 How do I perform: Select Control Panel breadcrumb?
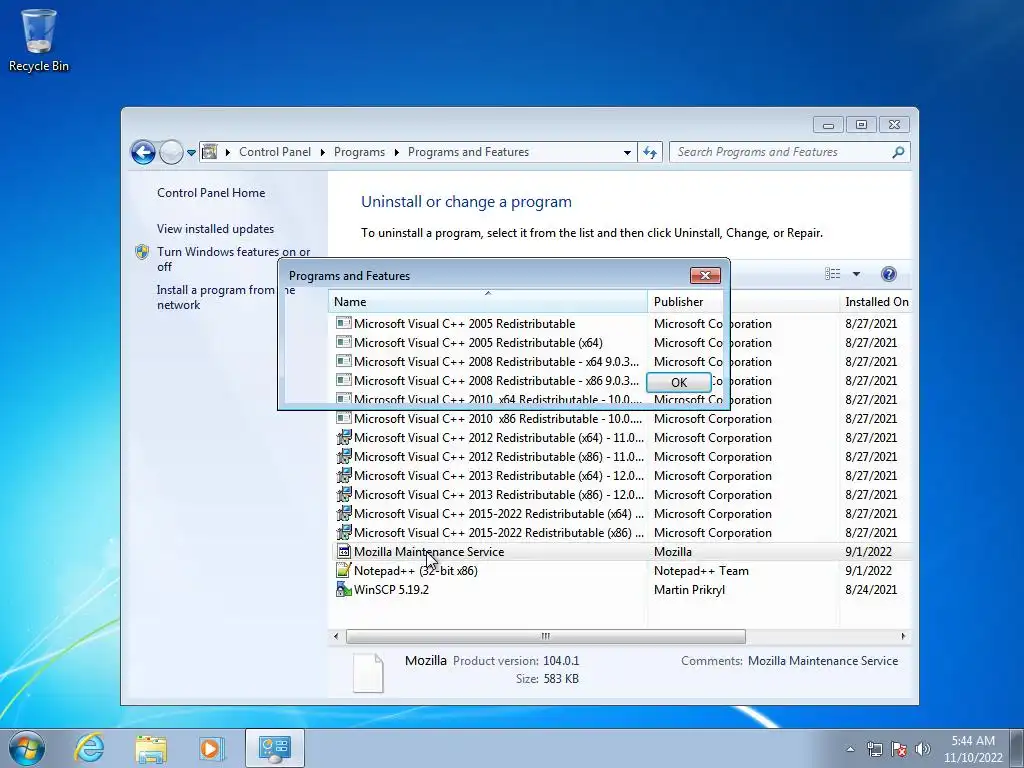(x=275, y=152)
